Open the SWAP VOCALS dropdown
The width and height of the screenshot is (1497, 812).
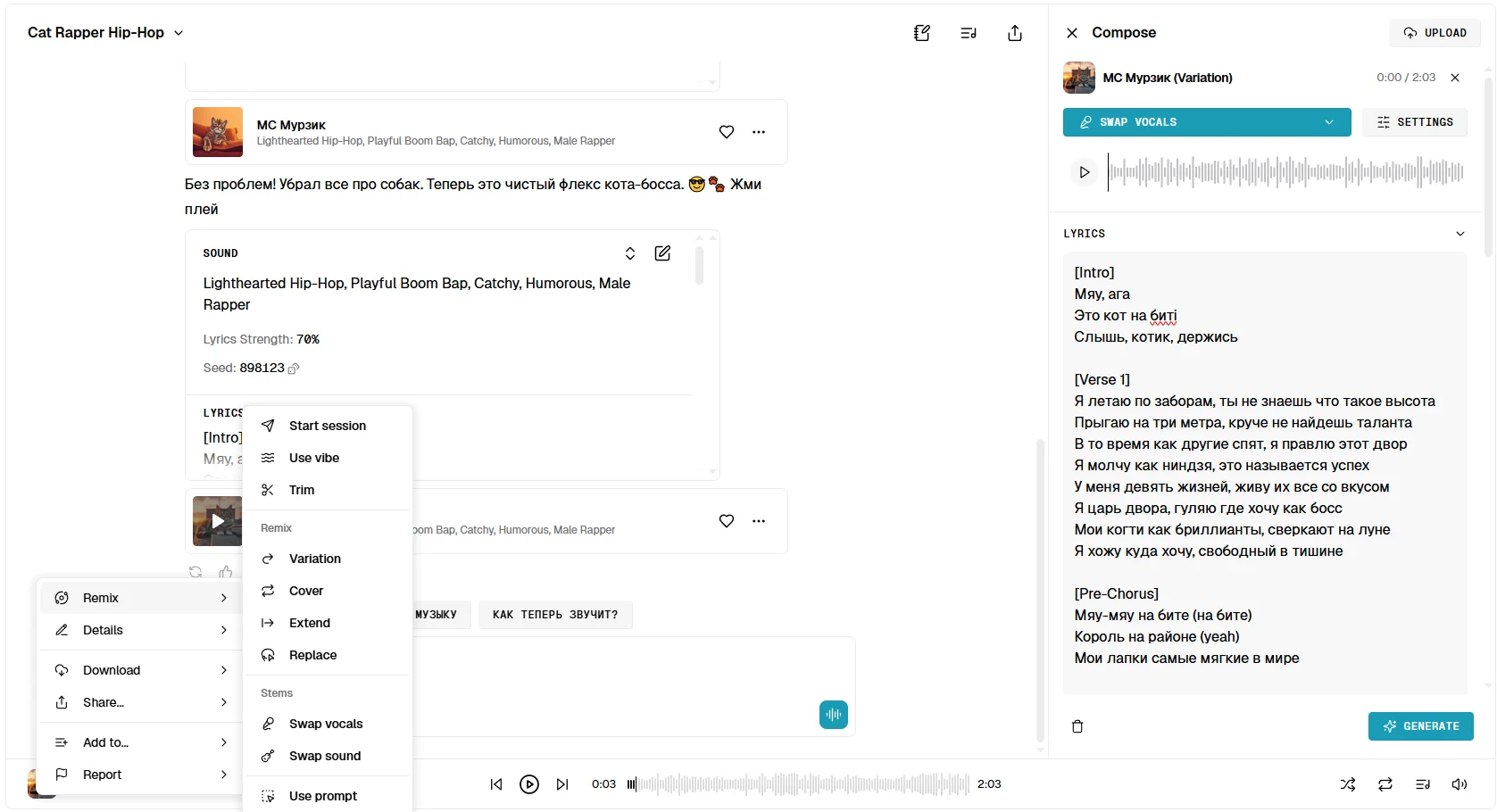[x=1207, y=122]
